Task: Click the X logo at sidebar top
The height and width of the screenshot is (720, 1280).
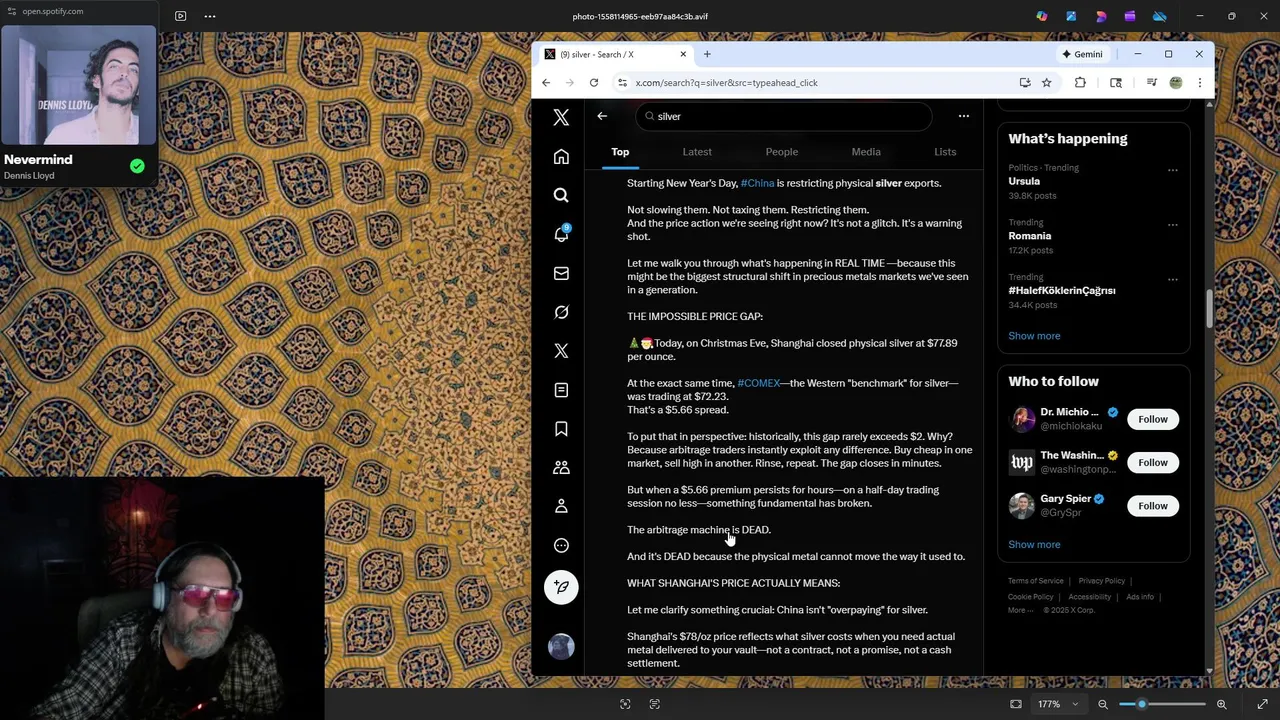Action: tap(561, 118)
